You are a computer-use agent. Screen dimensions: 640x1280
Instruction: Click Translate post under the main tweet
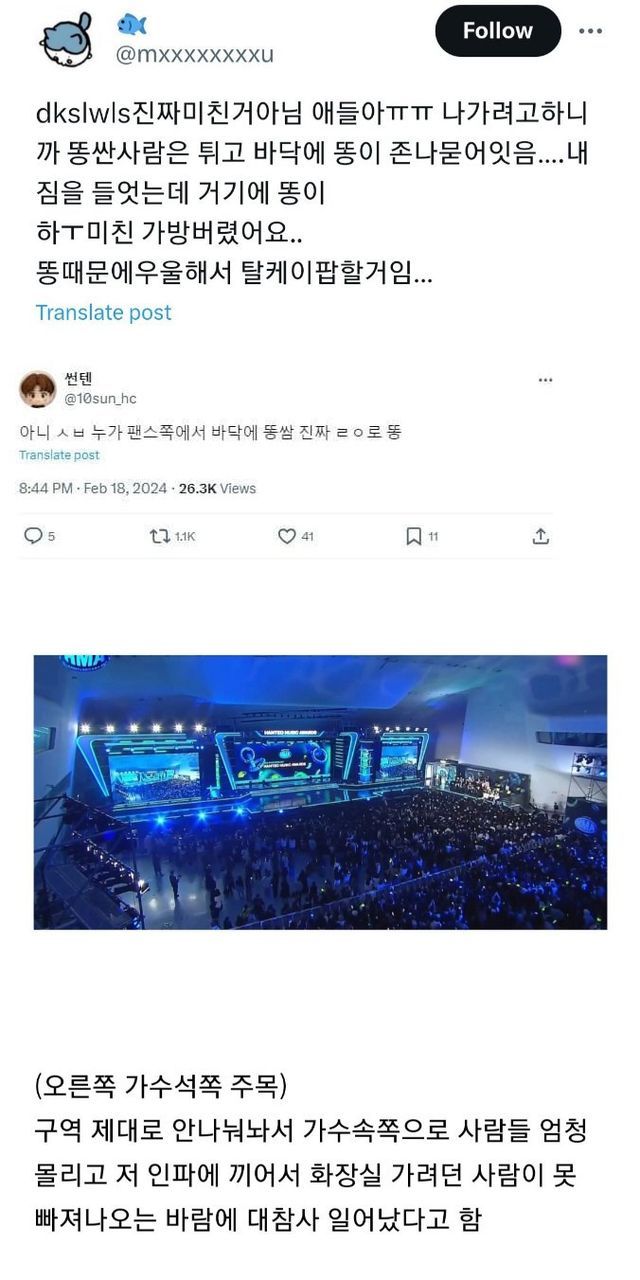103,312
